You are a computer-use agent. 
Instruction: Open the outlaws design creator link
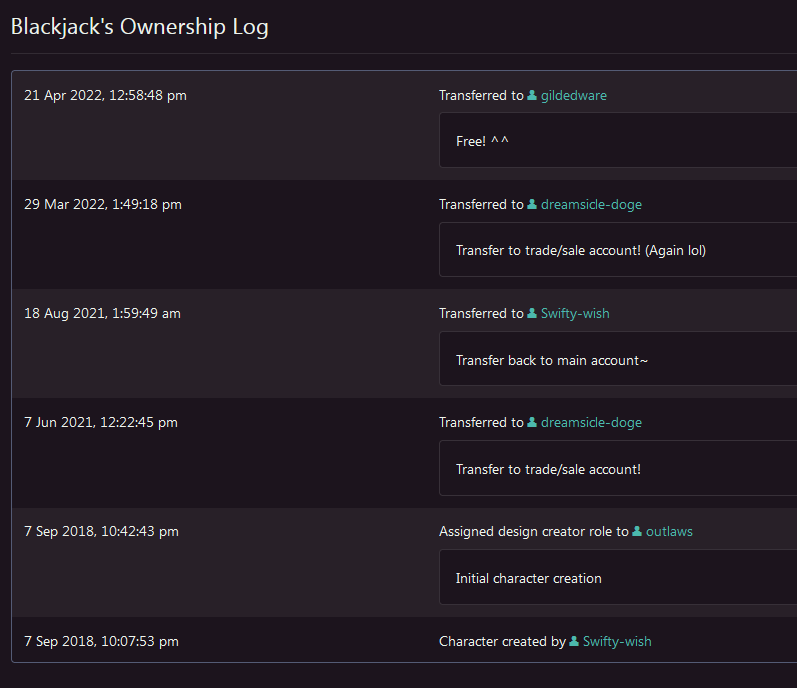669,532
